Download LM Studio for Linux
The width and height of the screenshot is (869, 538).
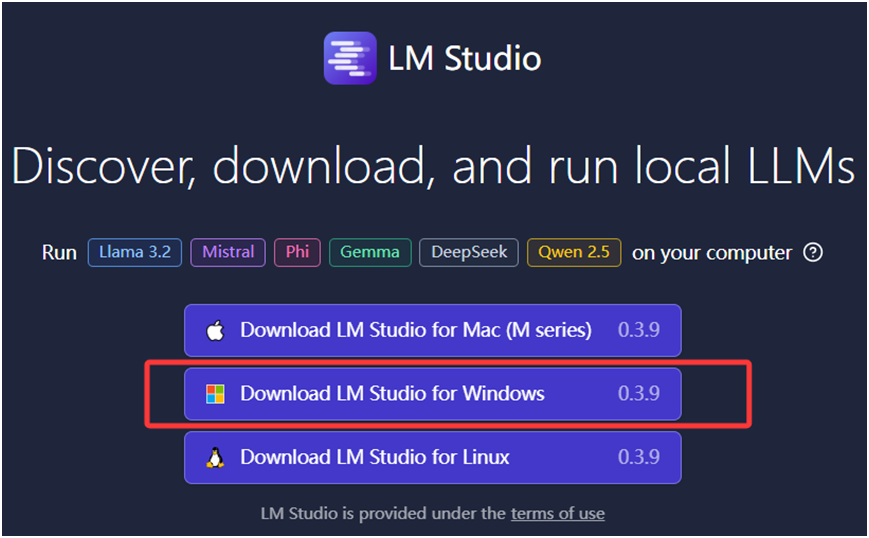click(x=433, y=458)
